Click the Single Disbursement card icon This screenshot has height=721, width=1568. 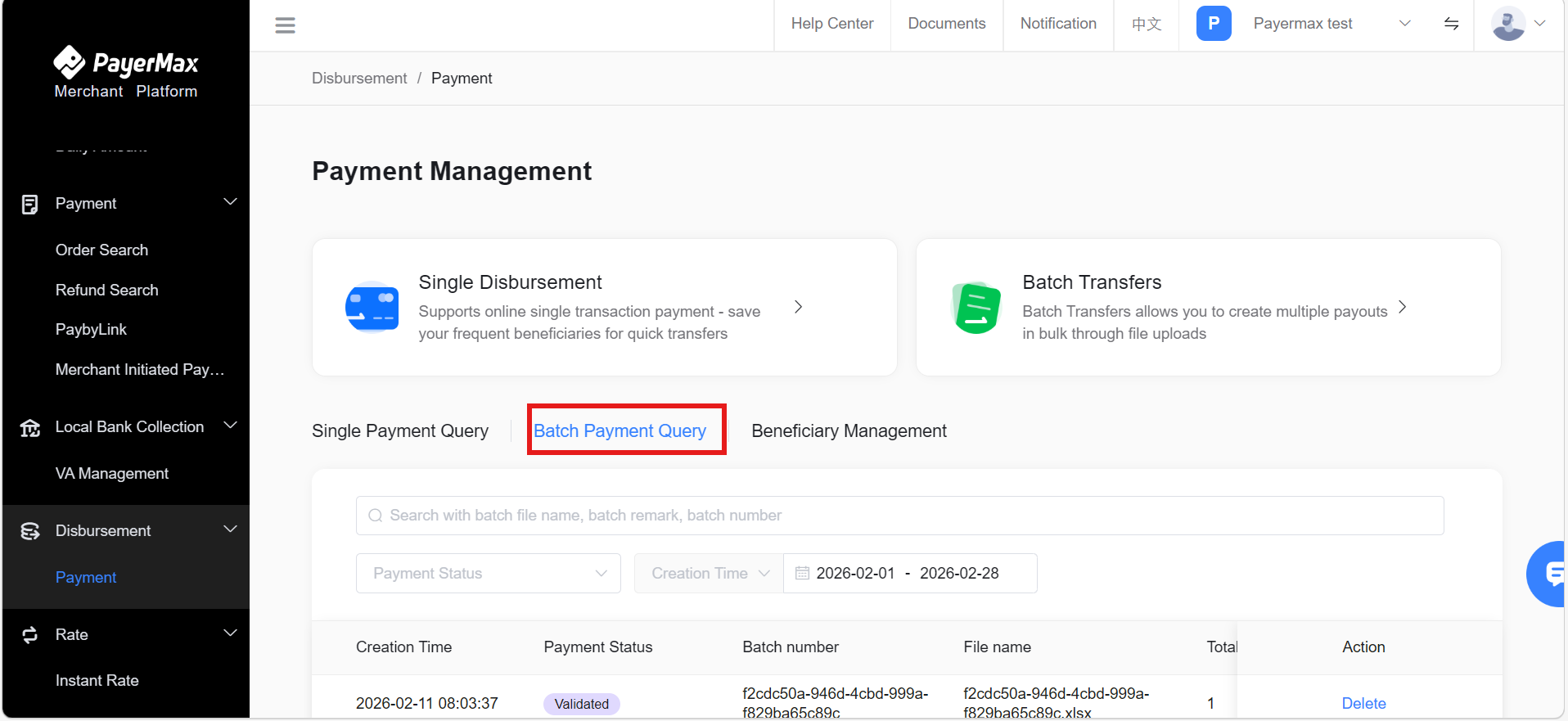pyautogui.click(x=372, y=307)
